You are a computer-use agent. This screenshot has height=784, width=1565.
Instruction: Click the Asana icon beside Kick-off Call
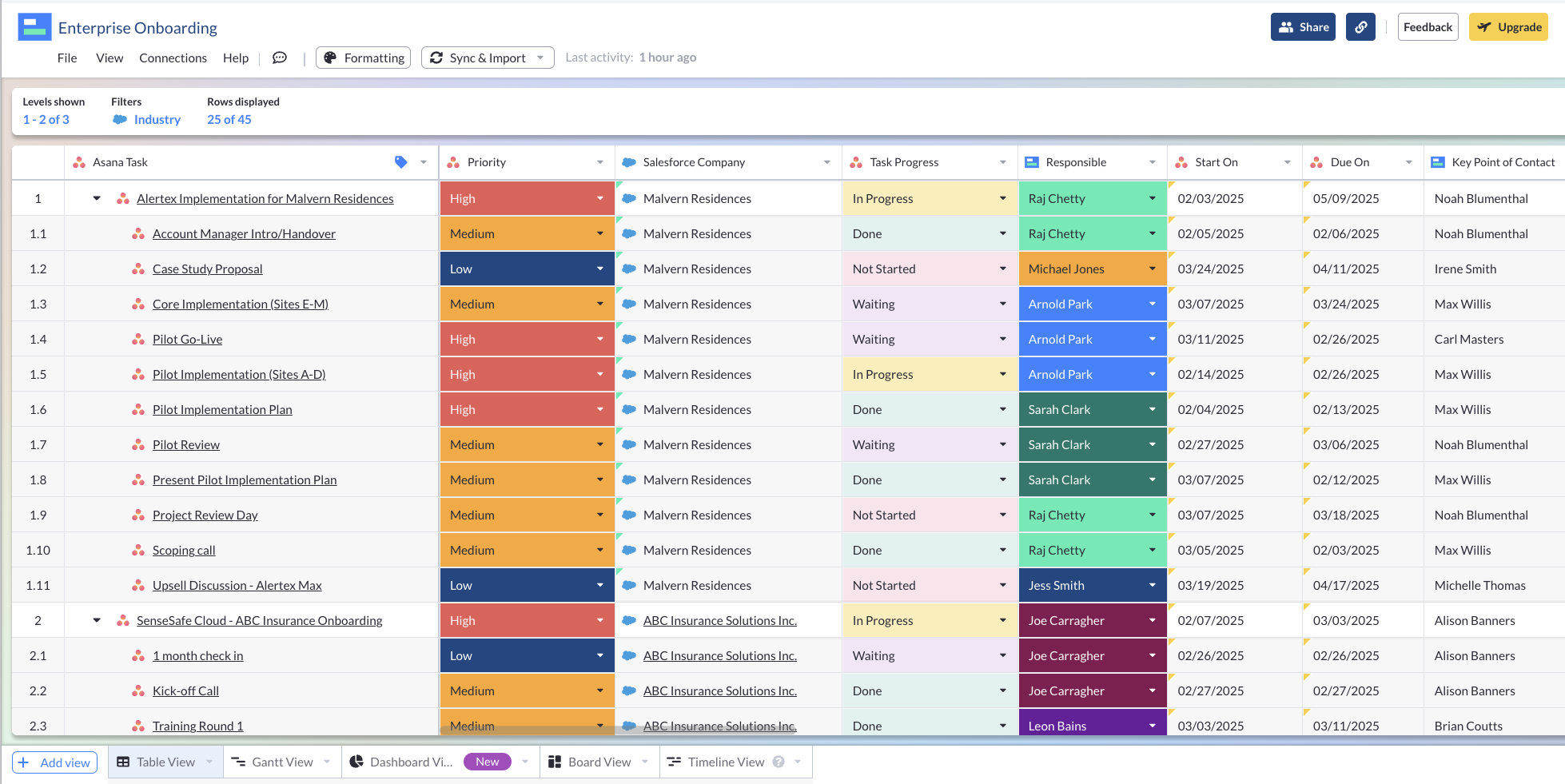coord(138,691)
